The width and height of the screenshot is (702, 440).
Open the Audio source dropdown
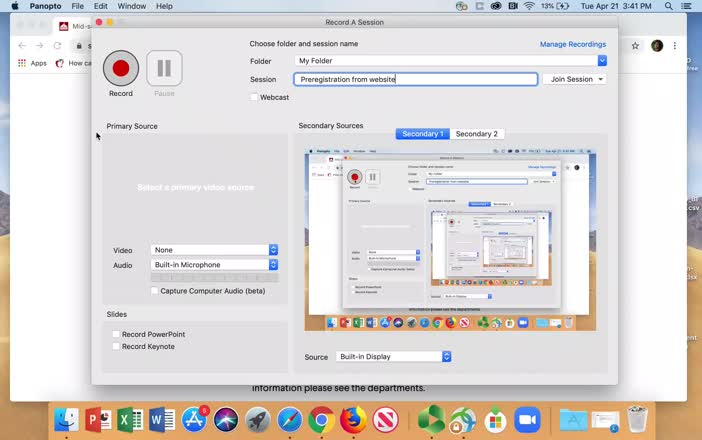[214, 265]
